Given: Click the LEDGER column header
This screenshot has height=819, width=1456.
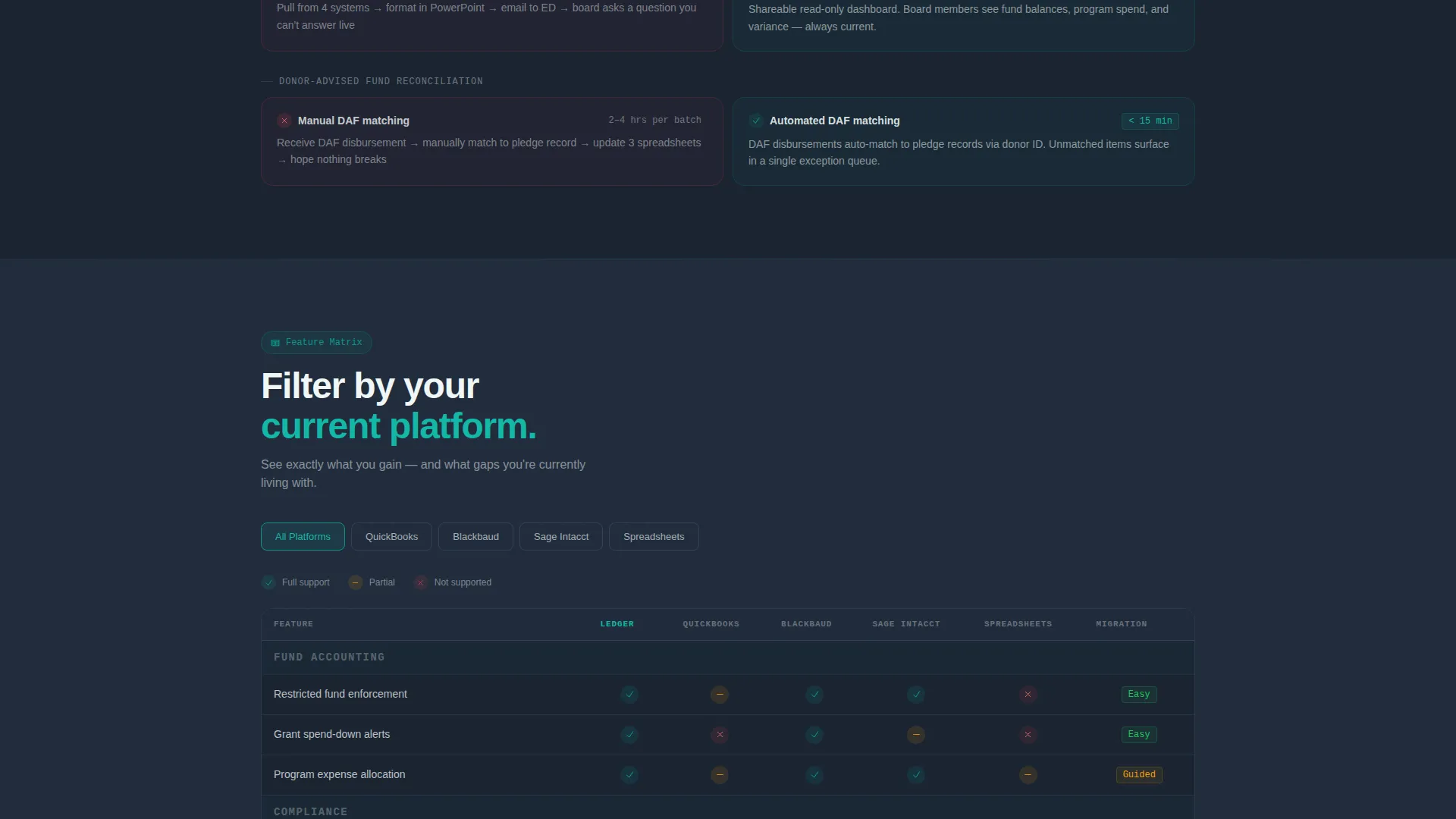Looking at the screenshot, I should [617, 624].
